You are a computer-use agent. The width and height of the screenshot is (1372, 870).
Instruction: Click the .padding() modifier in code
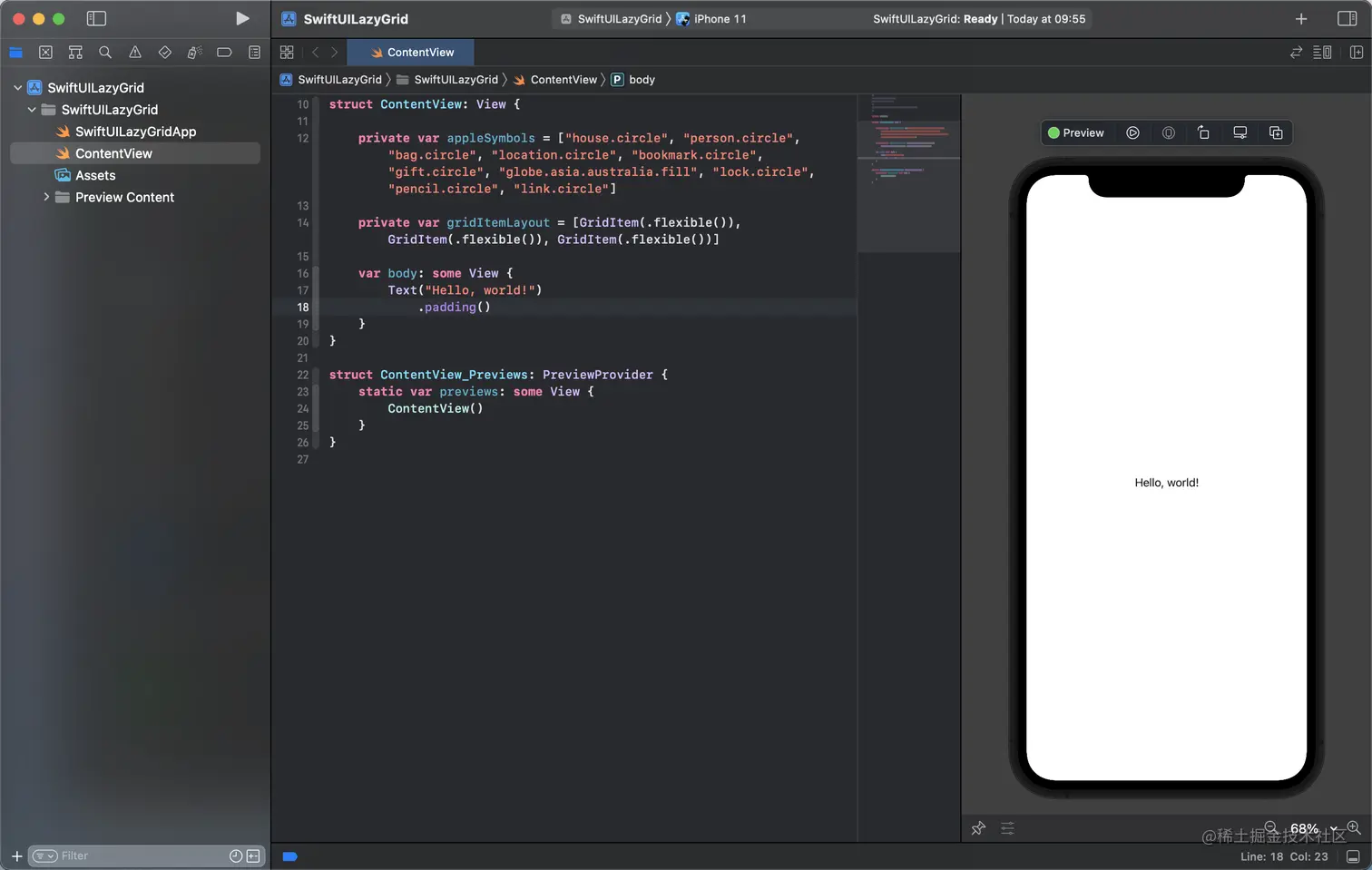(454, 308)
